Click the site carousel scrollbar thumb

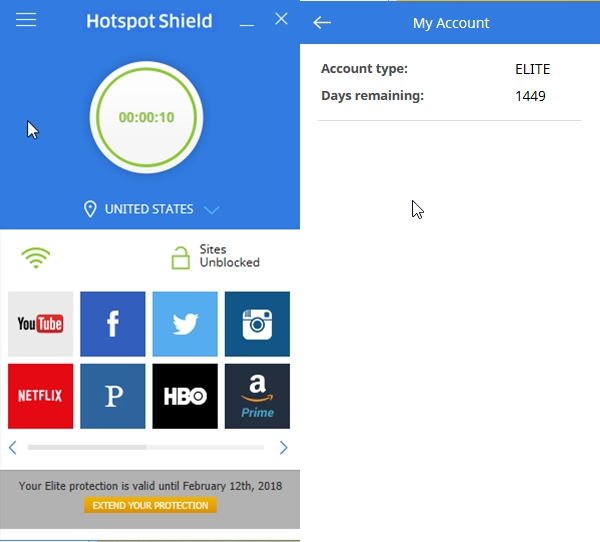pyautogui.click(x=87, y=447)
